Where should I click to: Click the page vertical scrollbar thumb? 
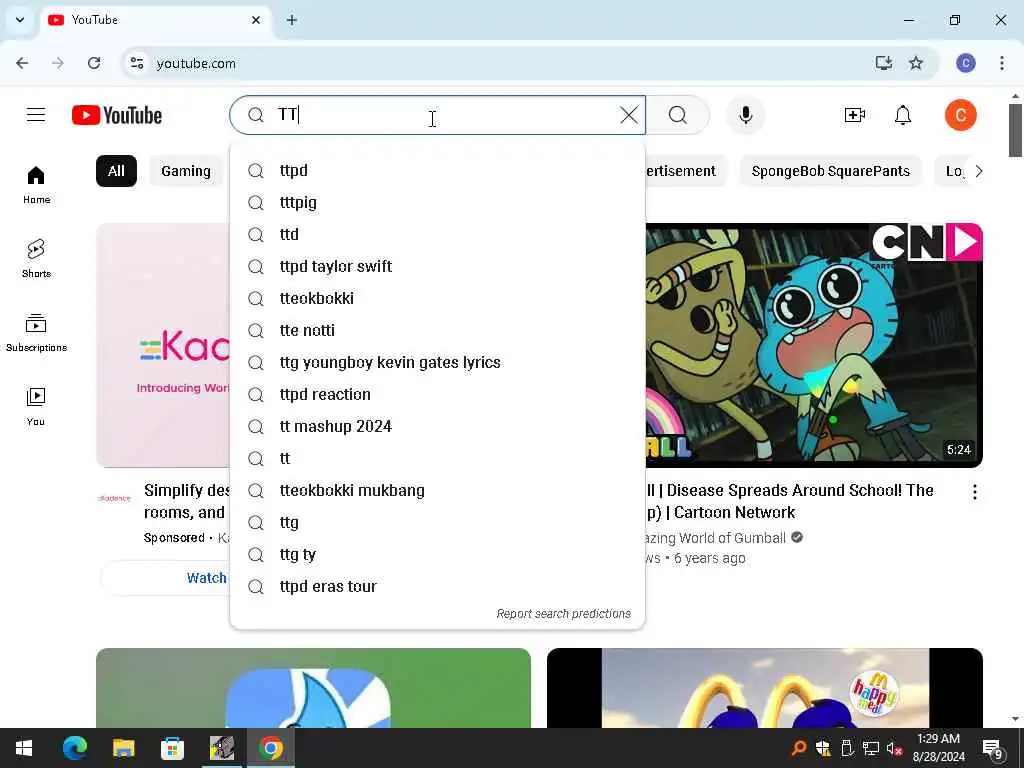(1015, 130)
